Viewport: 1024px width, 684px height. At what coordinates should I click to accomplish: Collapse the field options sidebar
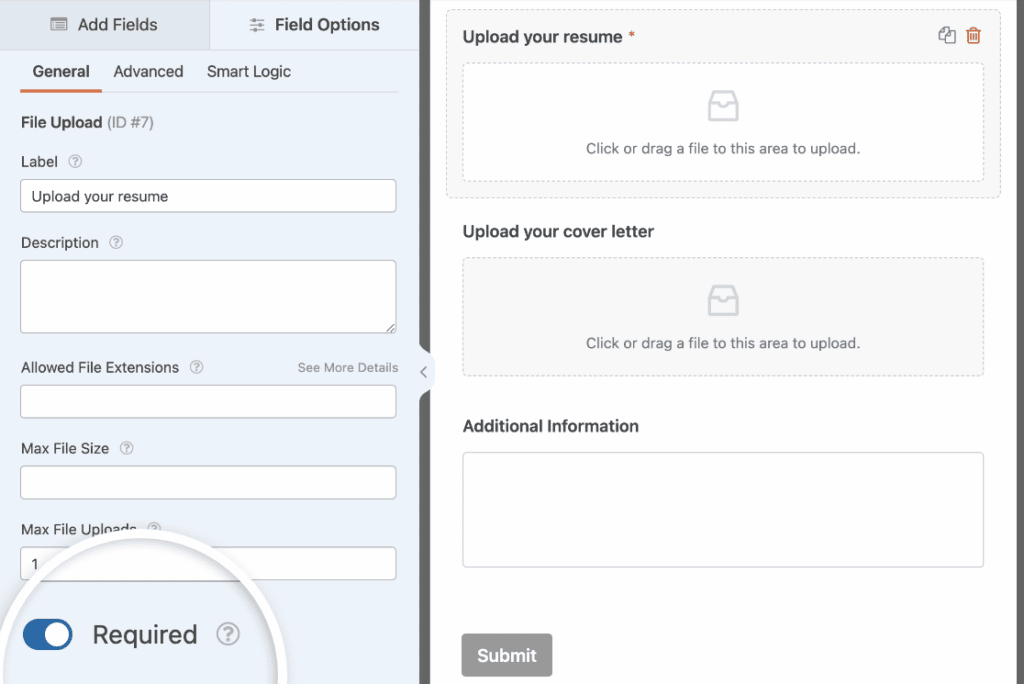coord(425,370)
